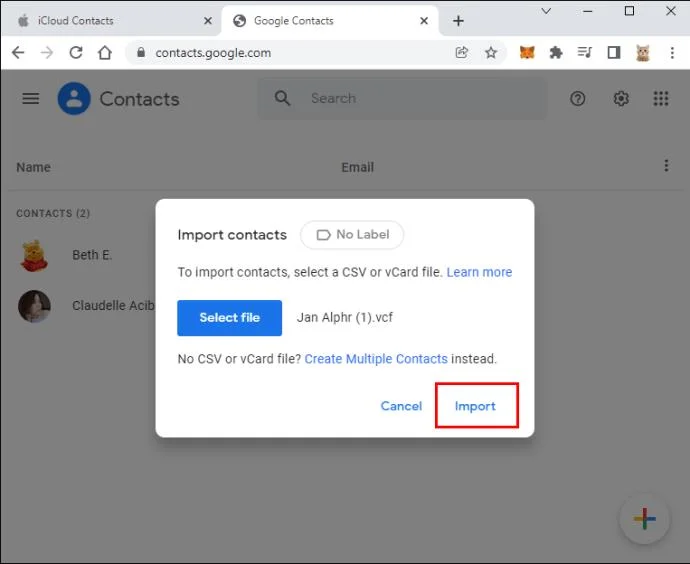Screen dimensions: 690x564
Task: Open the Learn more link
Action: coord(479,272)
